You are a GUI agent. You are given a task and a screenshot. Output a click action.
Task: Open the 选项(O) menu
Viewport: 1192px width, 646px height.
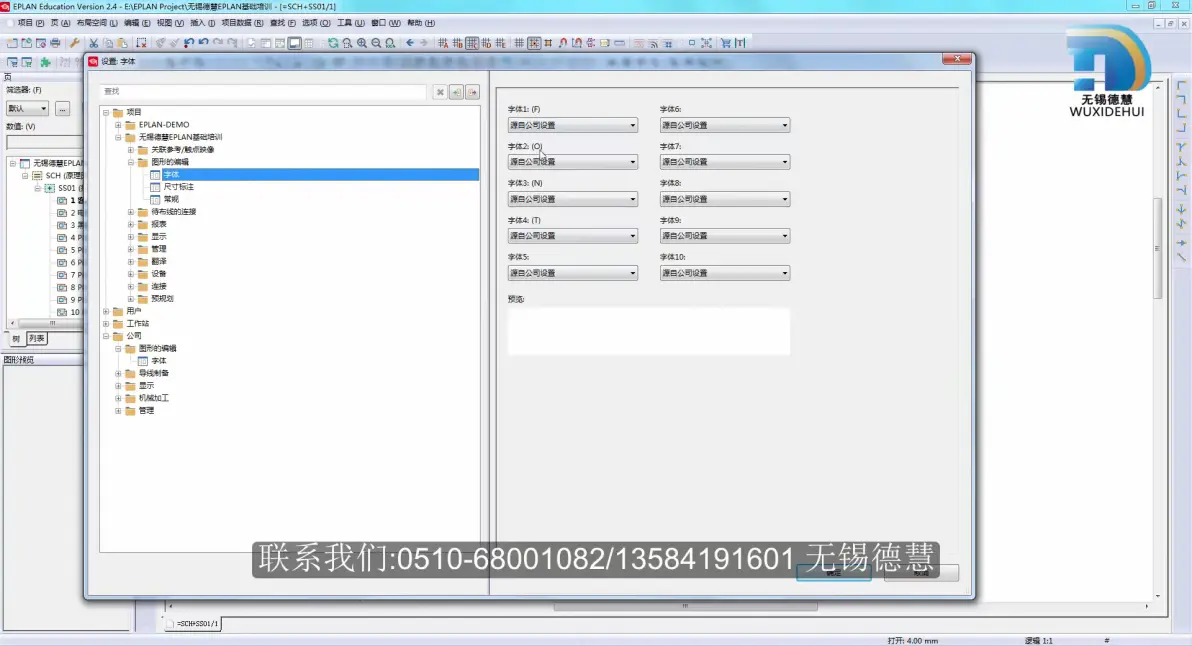316,23
